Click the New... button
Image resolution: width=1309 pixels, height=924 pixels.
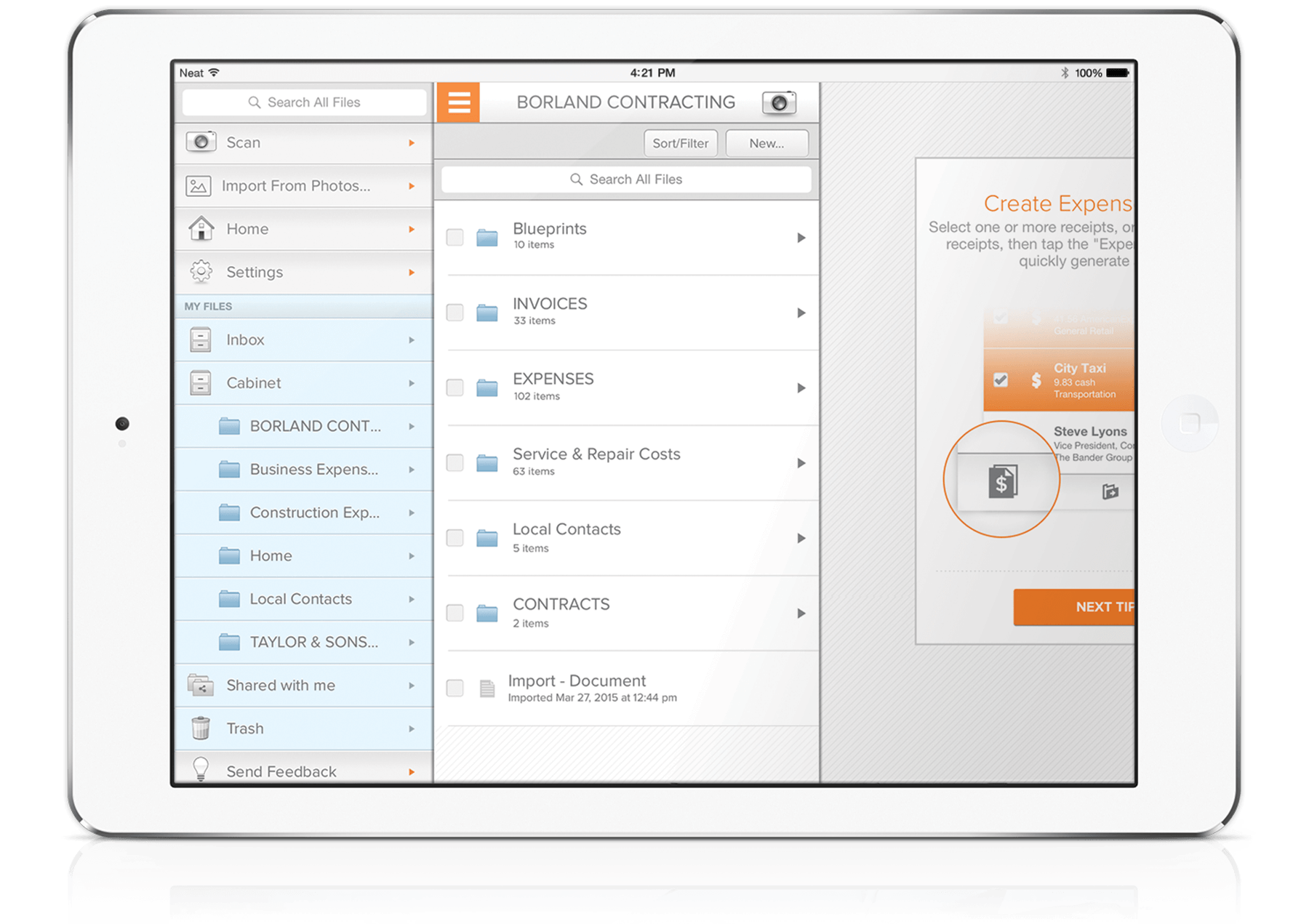coord(766,142)
